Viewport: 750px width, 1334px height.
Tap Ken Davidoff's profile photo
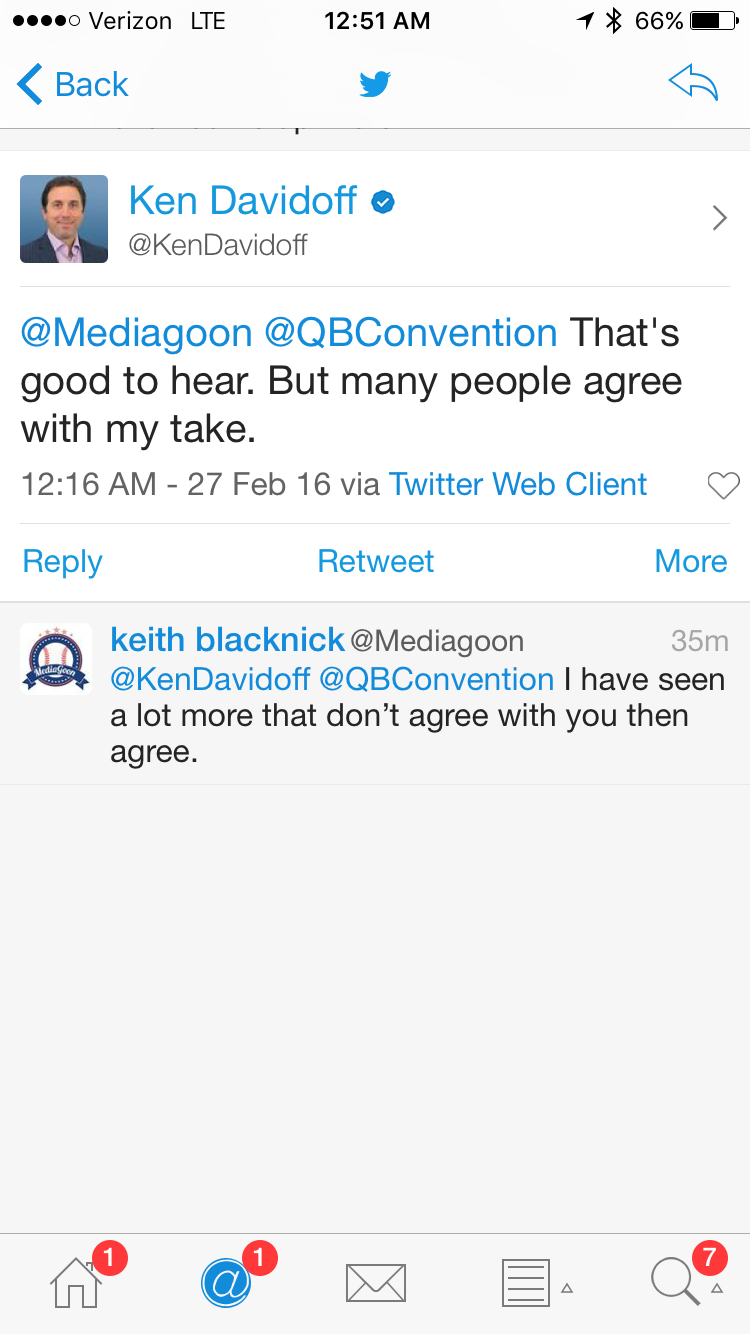(x=64, y=219)
